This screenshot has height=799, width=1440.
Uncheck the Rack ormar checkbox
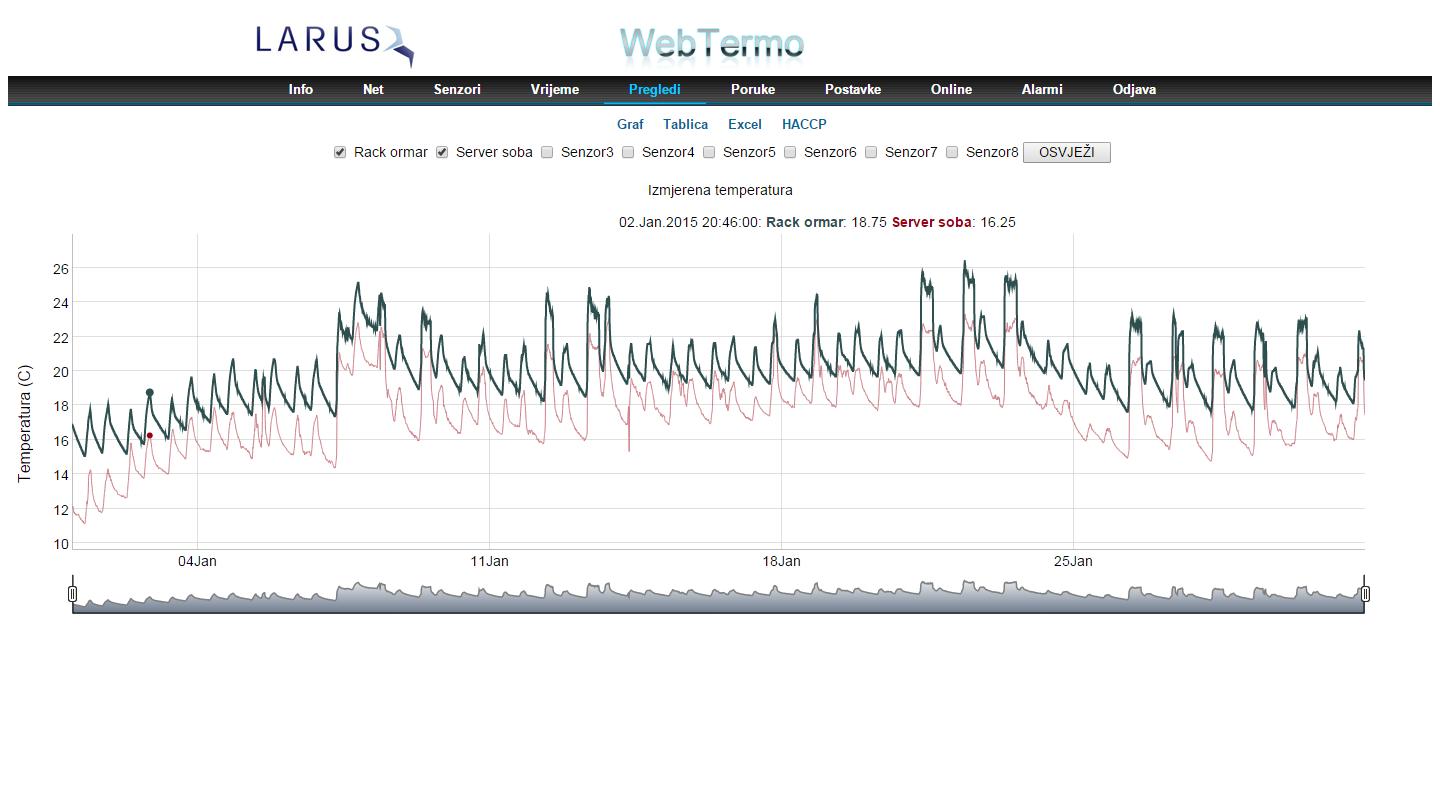click(340, 153)
